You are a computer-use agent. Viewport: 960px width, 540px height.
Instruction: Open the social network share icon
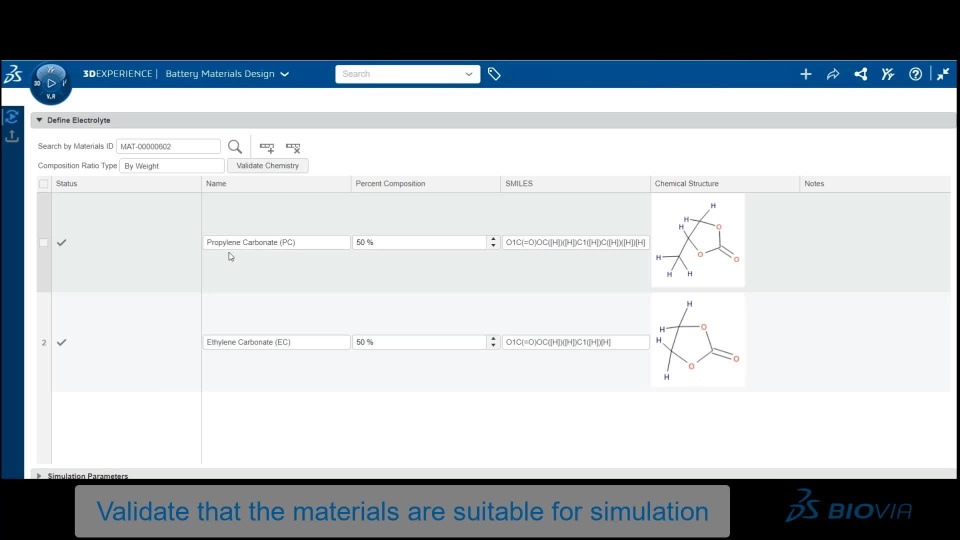861,74
